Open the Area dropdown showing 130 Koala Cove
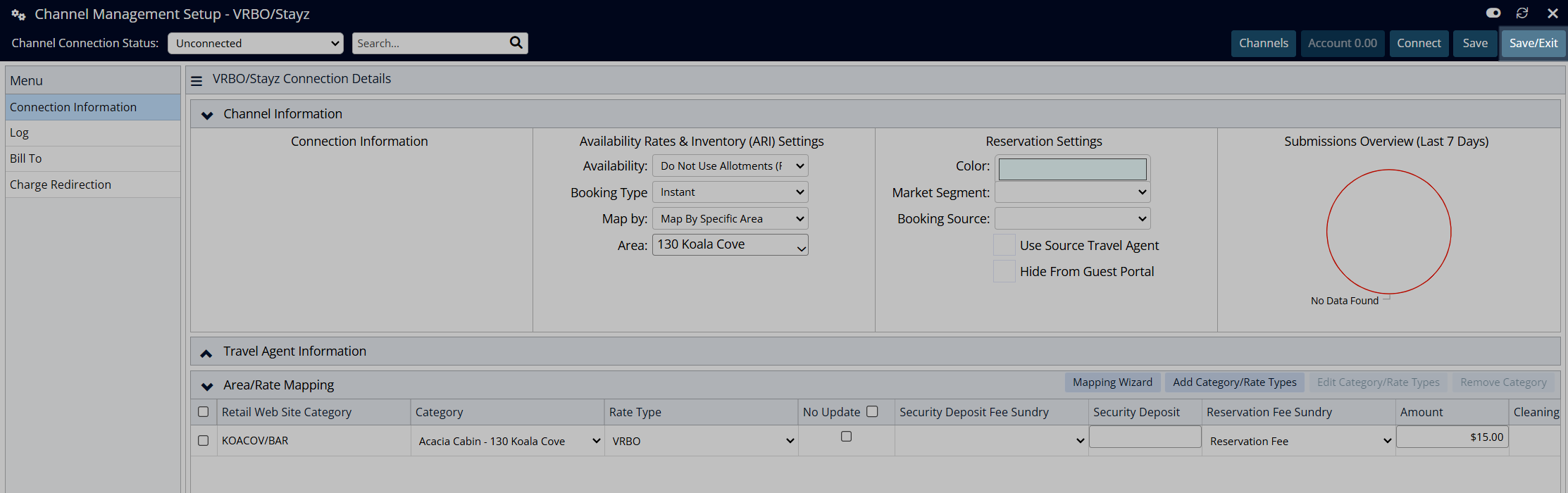The height and width of the screenshot is (493, 1568). click(x=730, y=245)
